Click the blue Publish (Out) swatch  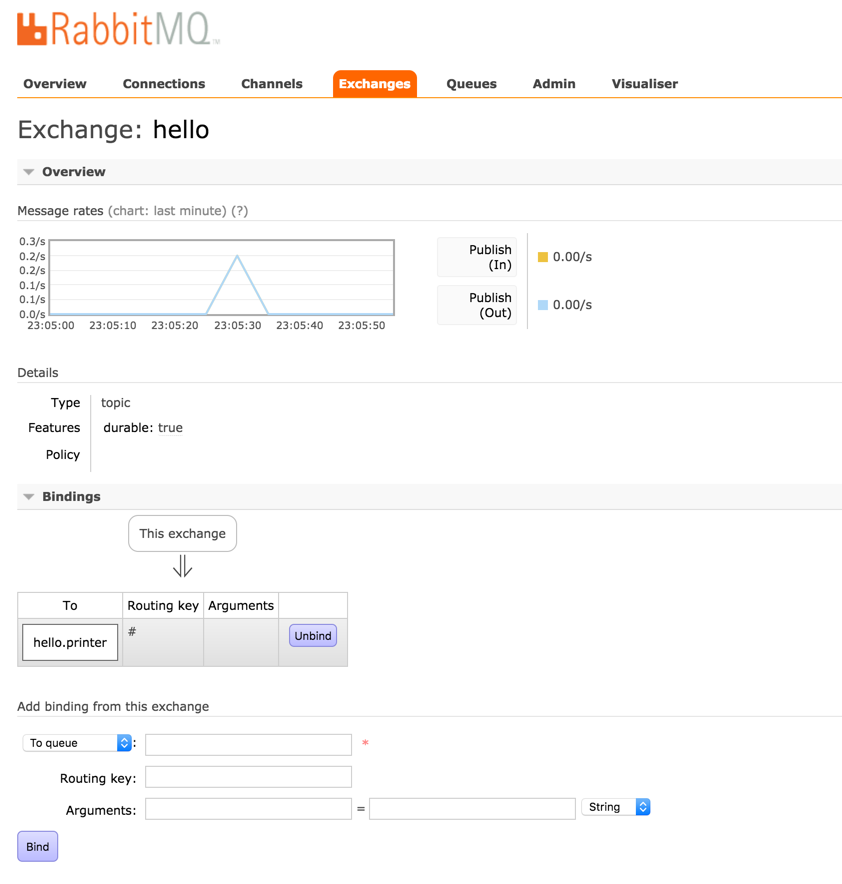[543, 305]
